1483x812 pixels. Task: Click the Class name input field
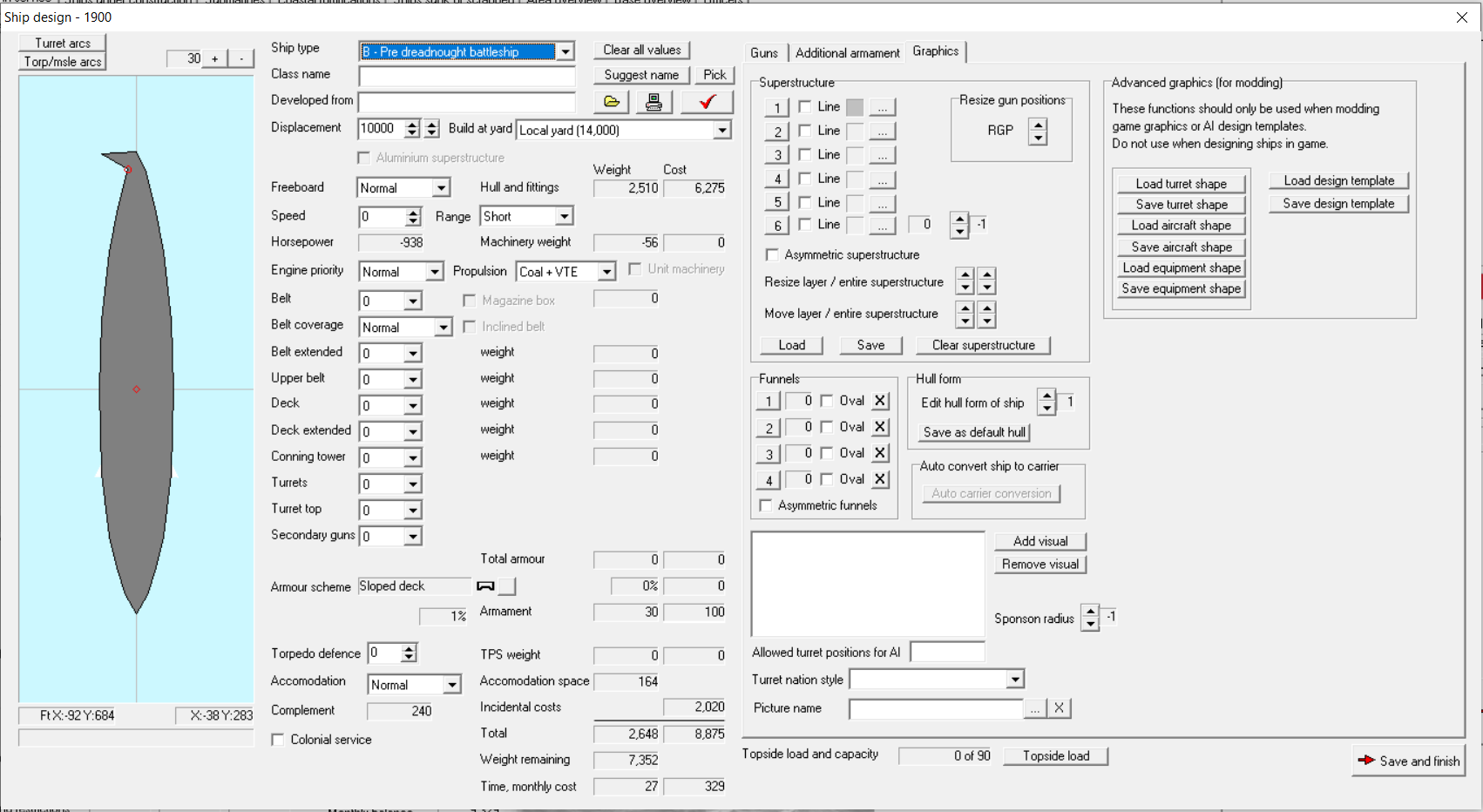tap(467, 76)
